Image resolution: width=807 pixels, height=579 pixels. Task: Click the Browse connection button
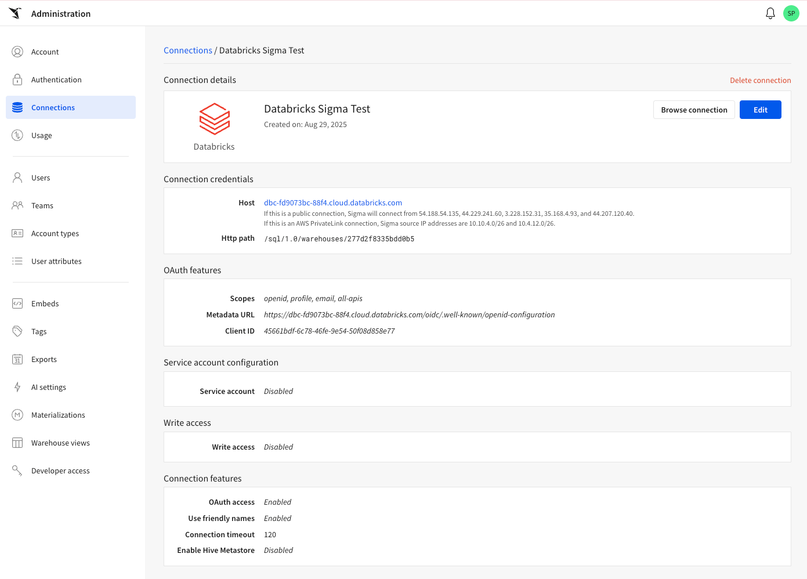693,110
